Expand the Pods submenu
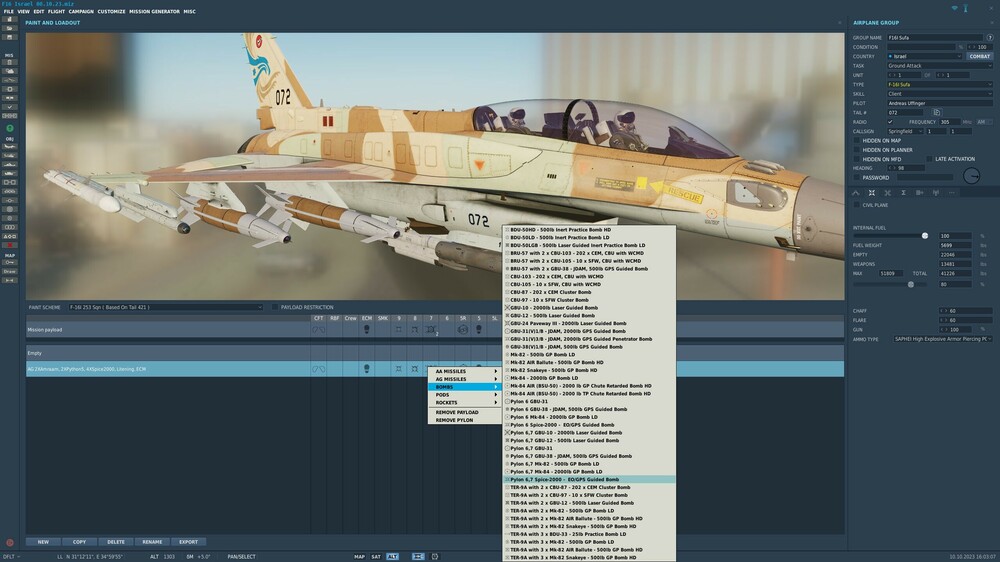This screenshot has width=1000, height=562. pos(464,395)
